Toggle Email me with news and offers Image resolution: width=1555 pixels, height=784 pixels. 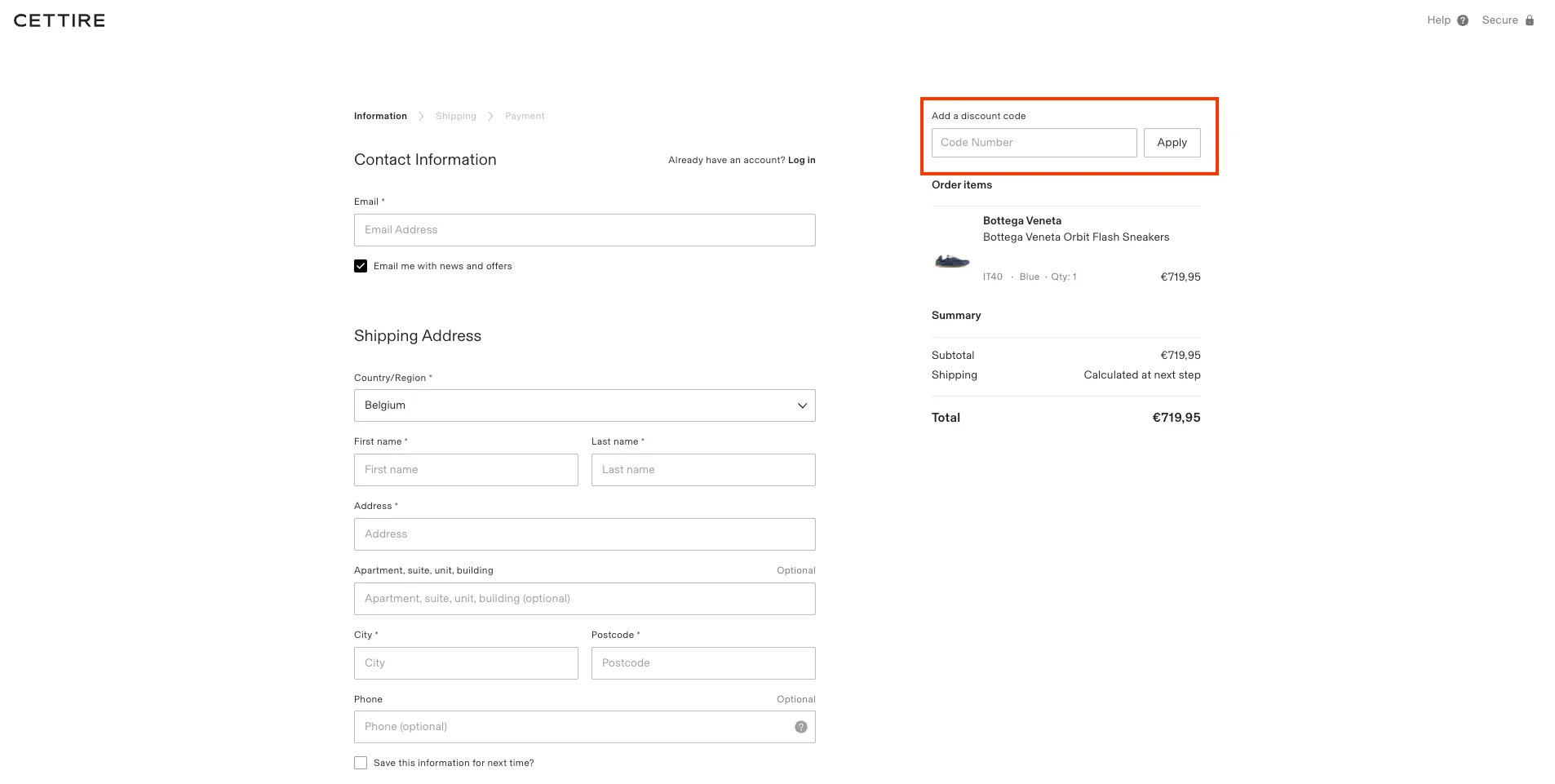coord(361,266)
